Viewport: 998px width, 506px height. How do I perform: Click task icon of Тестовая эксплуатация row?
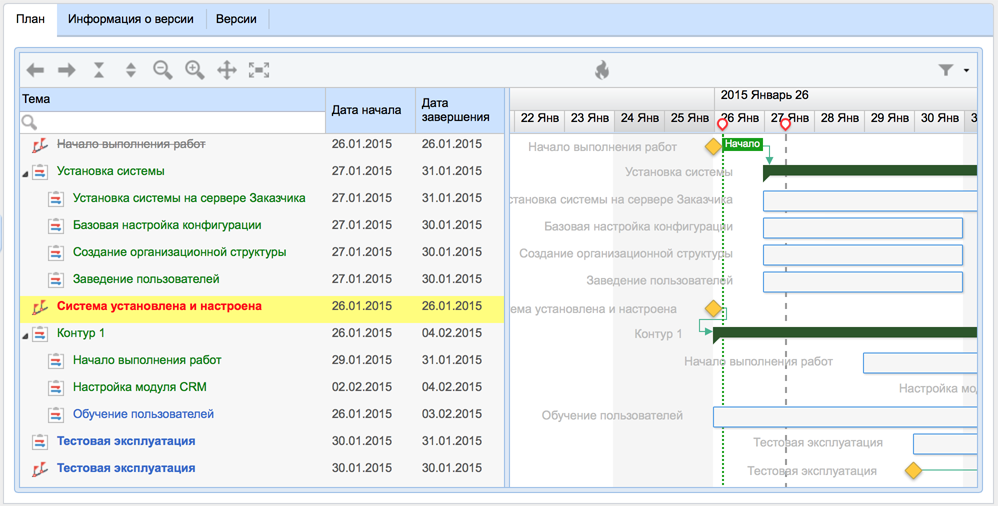[x=40, y=441]
